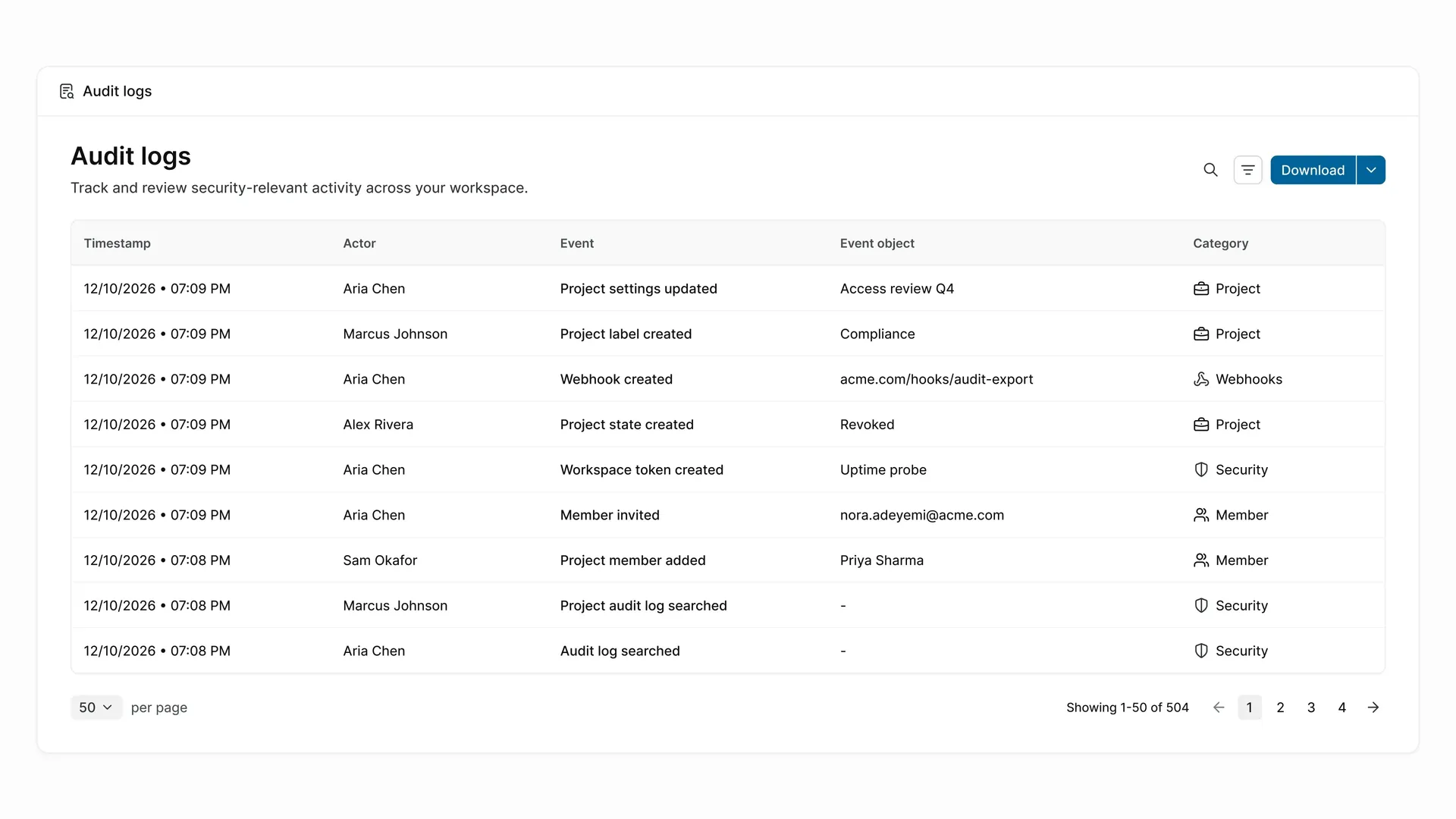Sort by the Timestamp column header

click(117, 243)
